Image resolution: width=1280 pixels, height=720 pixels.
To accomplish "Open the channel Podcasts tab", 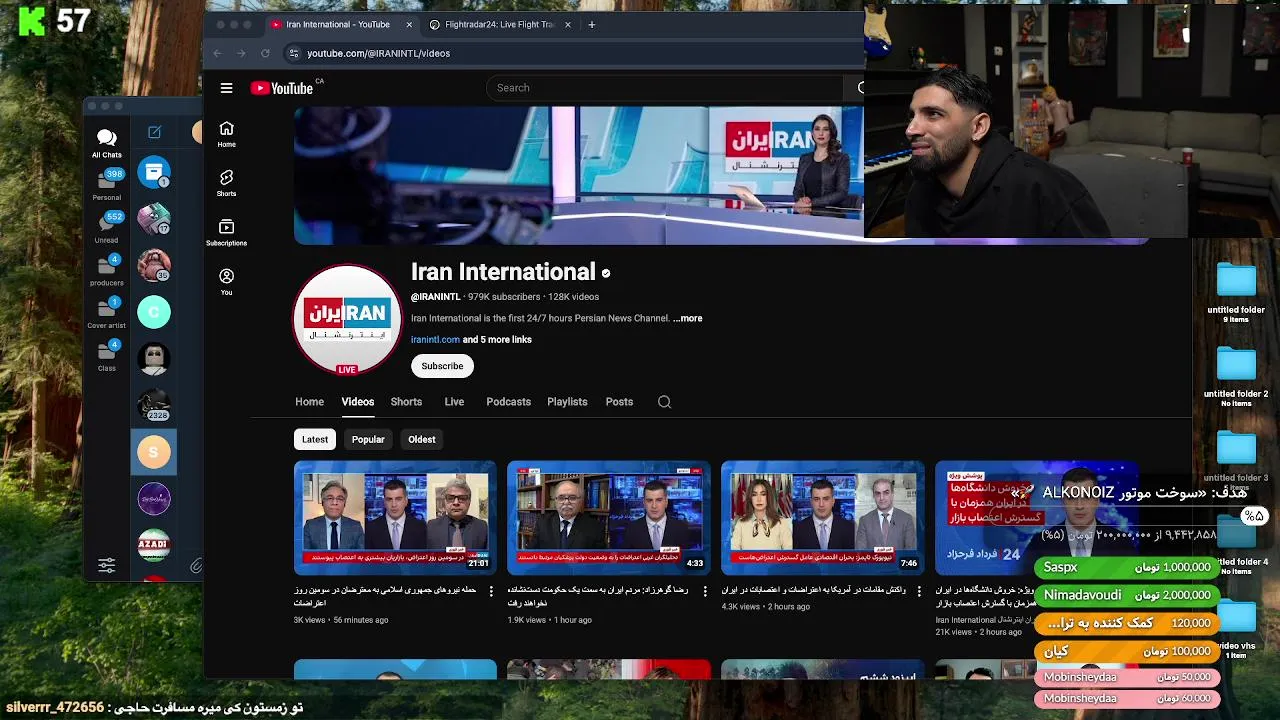I will point(508,402).
